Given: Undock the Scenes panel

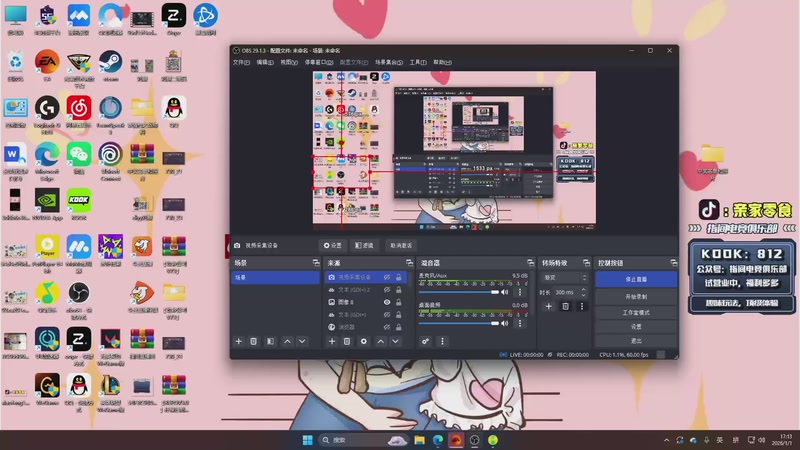Looking at the screenshot, I should point(316,263).
